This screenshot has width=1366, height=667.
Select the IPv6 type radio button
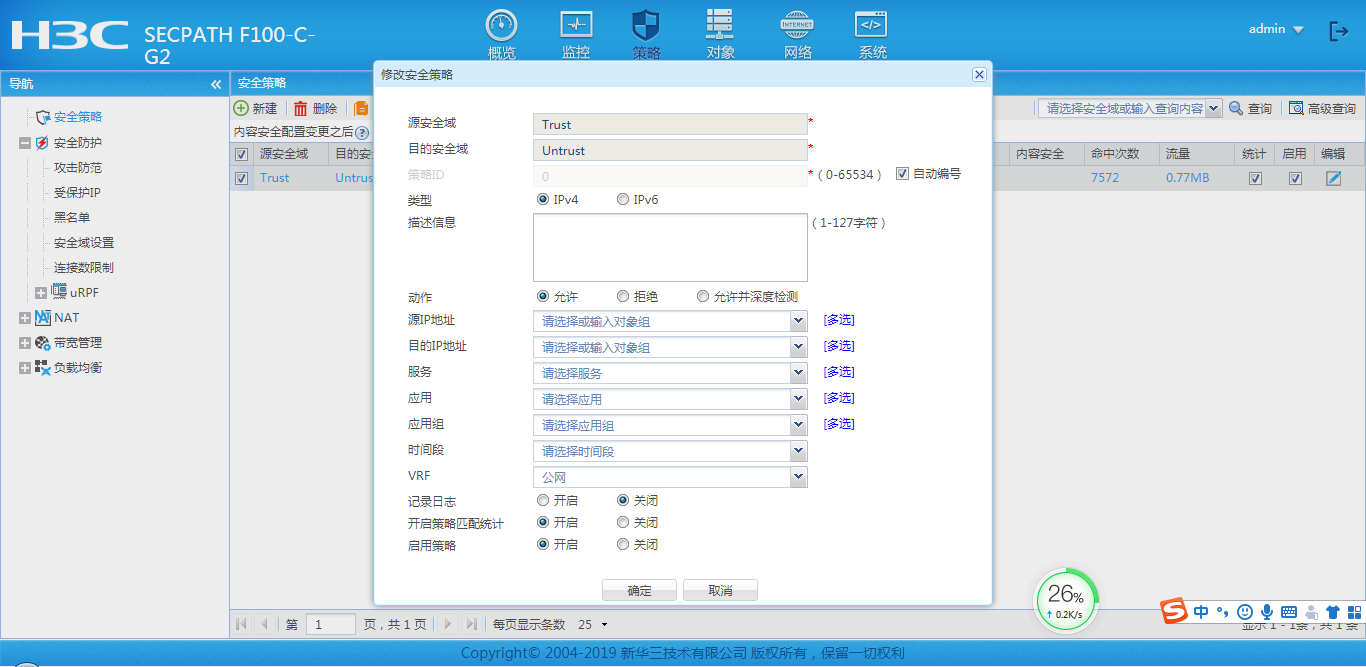click(623, 199)
